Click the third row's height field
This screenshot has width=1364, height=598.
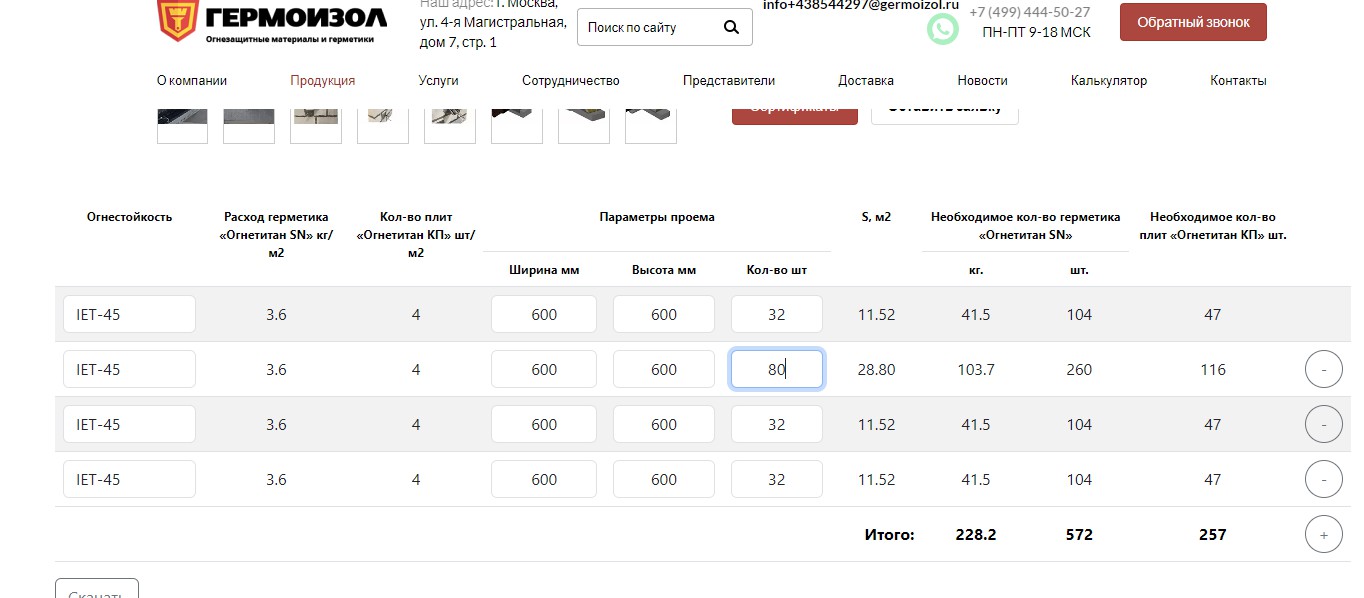(x=664, y=424)
